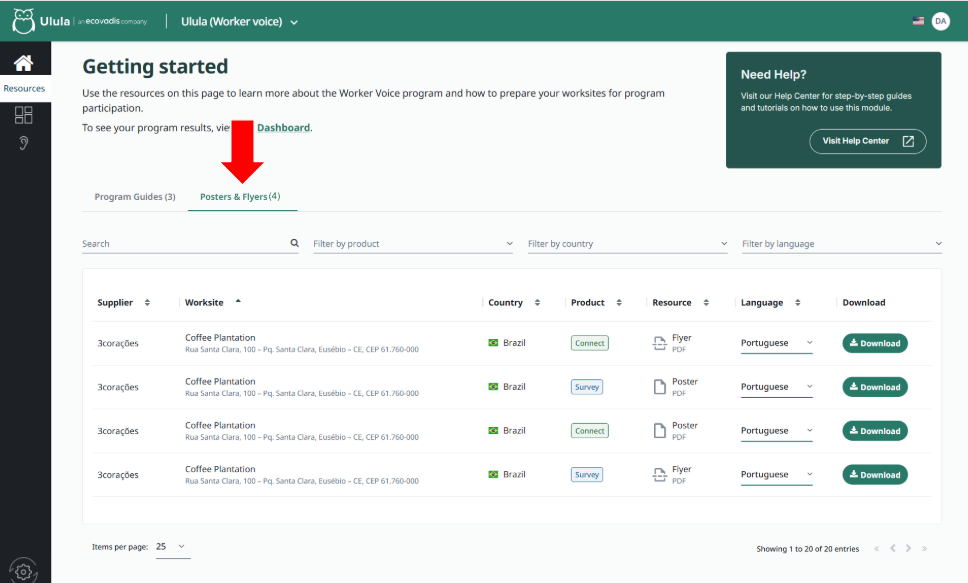Download the Connect Poster PDF
This screenshot has height=583, width=968.
(875, 431)
